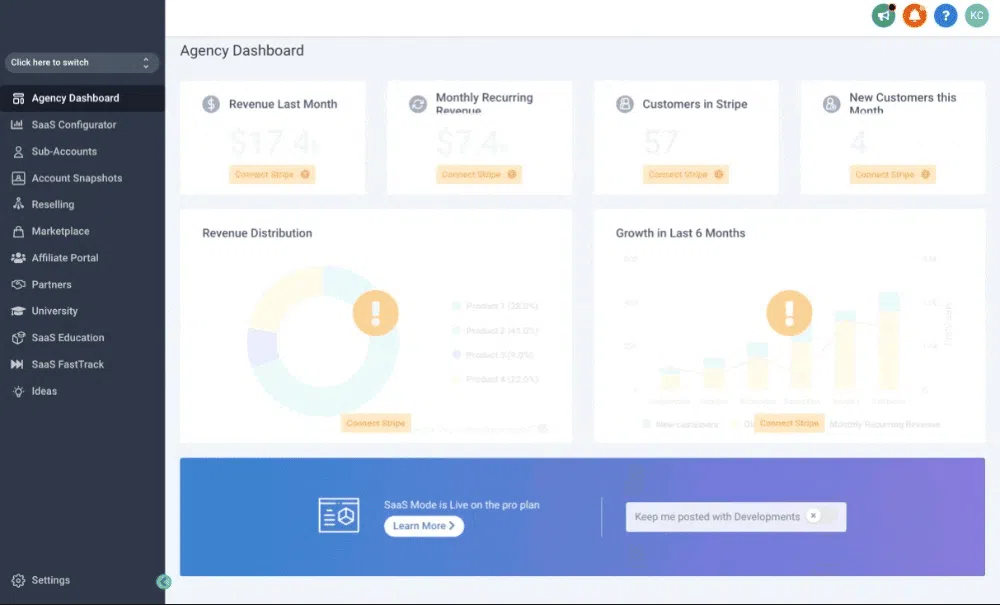Open the orange notifications bell
Viewport: 1000px width, 605px height.
click(914, 15)
